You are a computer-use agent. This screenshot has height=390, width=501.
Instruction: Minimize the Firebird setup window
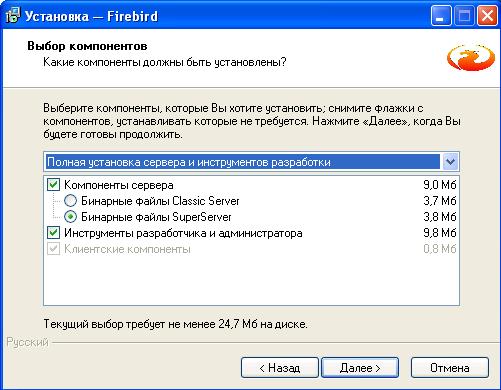pos(441,16)
